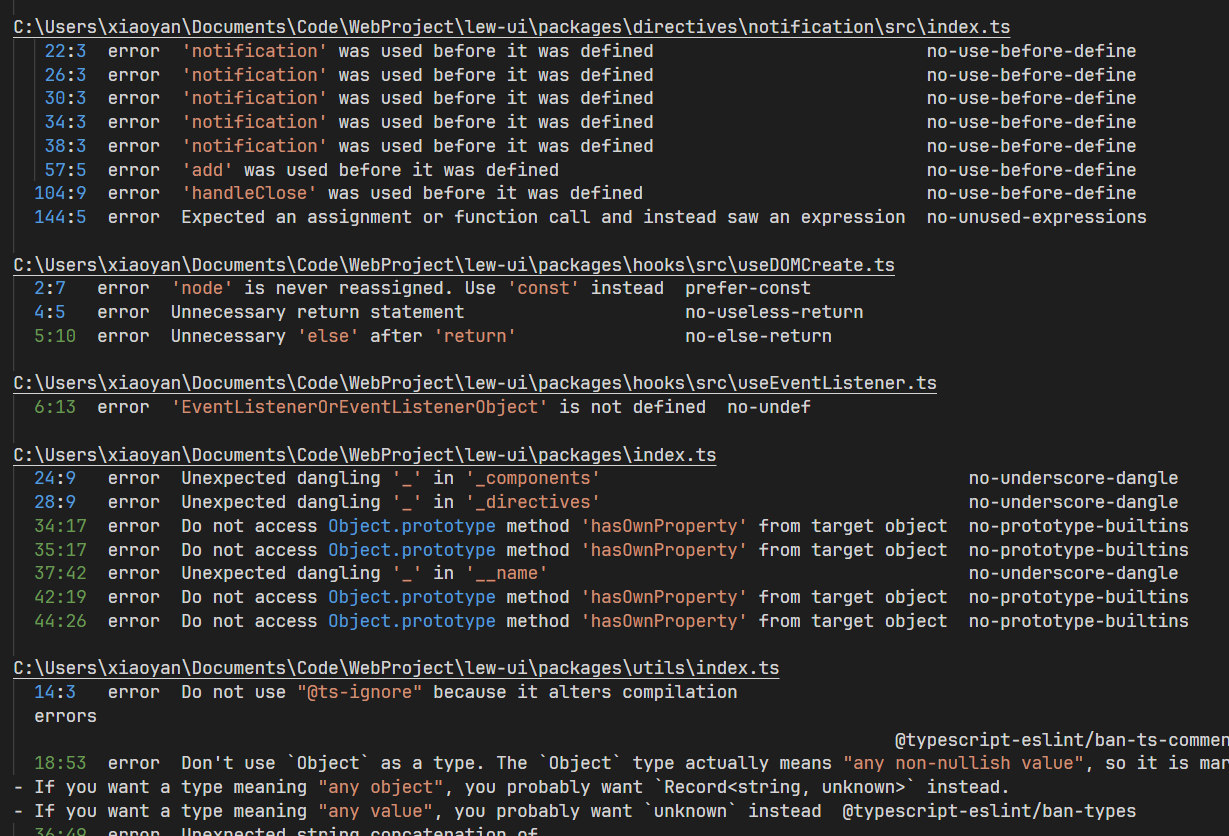Click 'no-prototype-builtins' on the 34:17 row
The height and width of the screenshot is (836, 1229).
point(1079,526)
